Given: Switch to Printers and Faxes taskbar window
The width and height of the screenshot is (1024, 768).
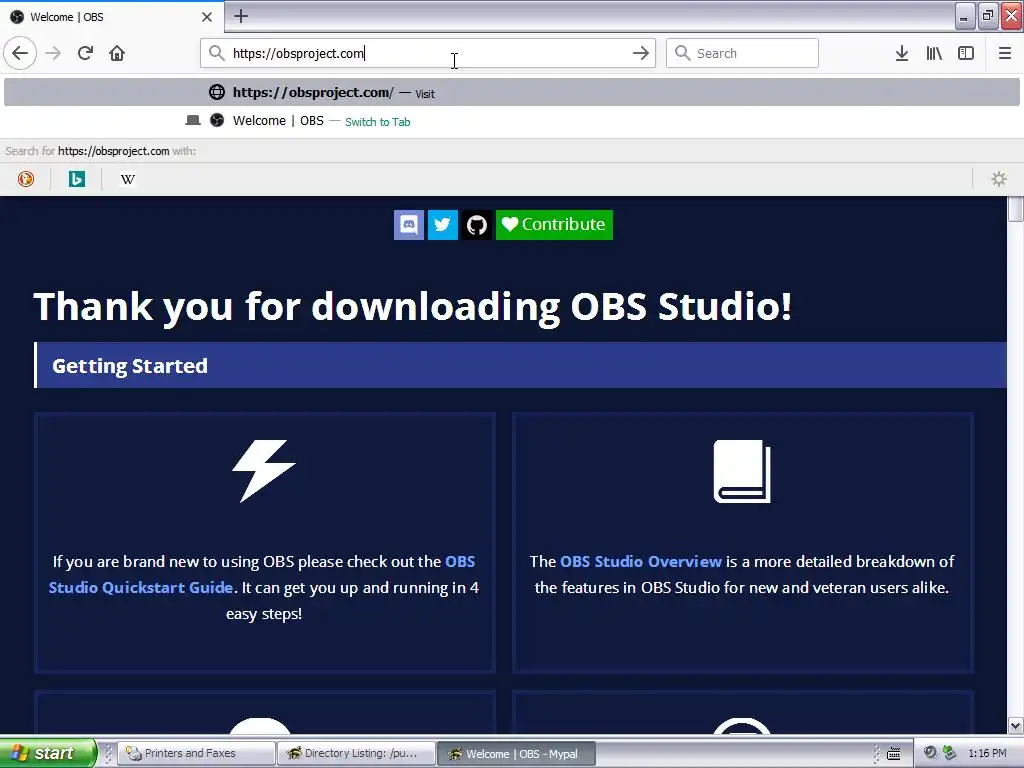Looking at the screenshot, I should pos(197,753).
